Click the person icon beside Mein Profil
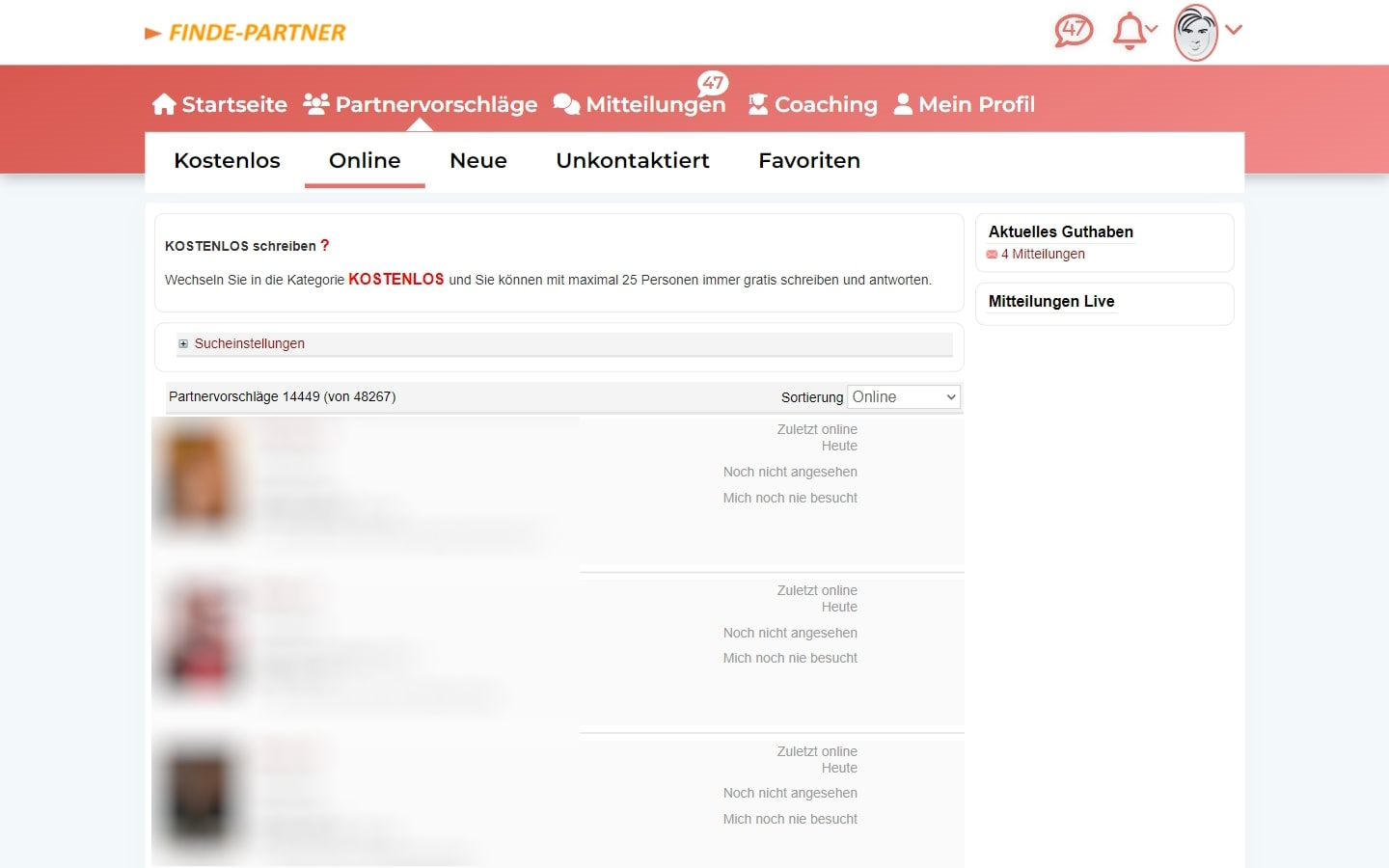The width and height of the screenshot is (1389, 868). pyautogui.click(x=903, y=102)
